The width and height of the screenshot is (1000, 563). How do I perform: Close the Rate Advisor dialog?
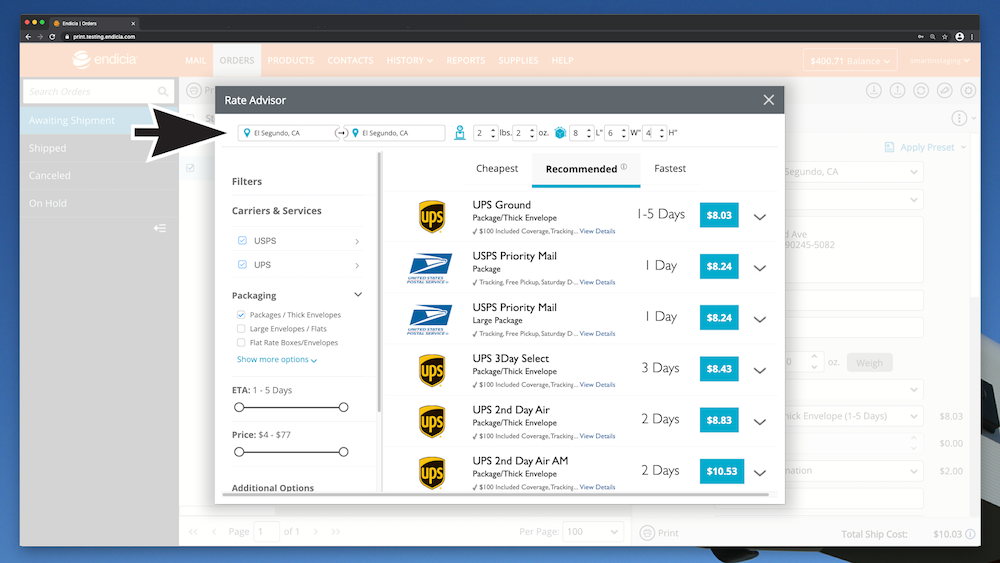click(768, 100)
